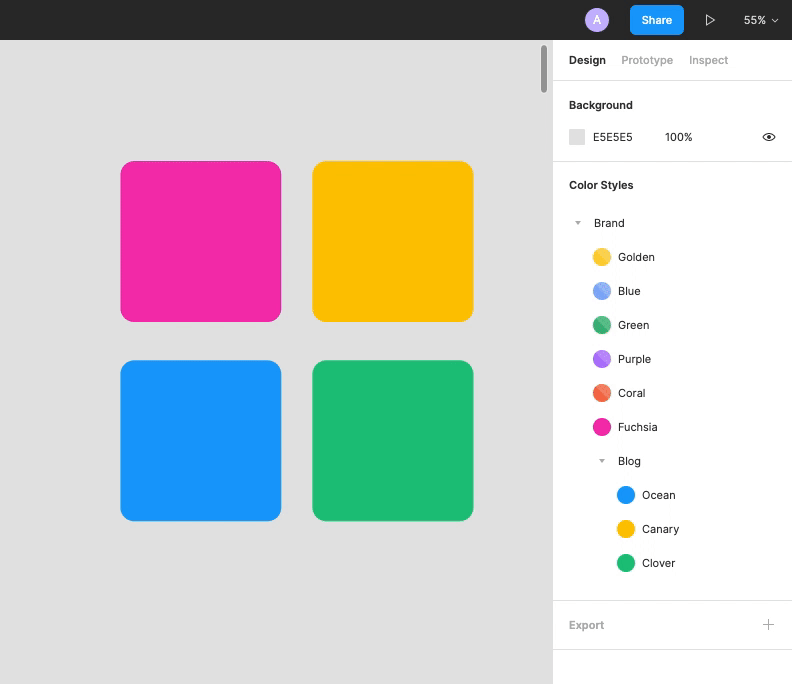Click the Clover style label
792x684 pixels.
point(658,563)
